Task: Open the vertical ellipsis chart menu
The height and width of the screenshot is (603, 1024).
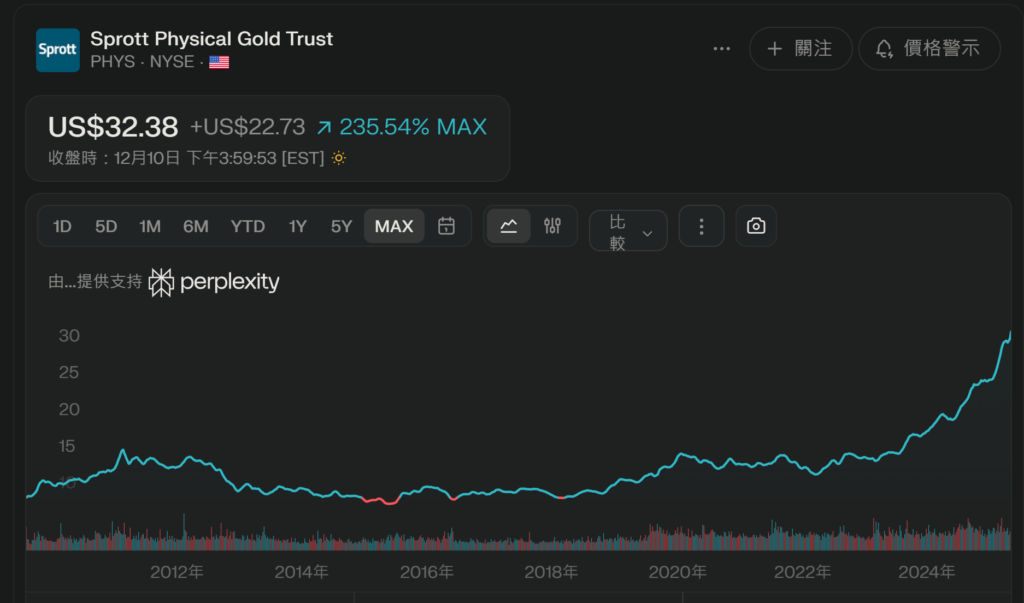Action: point(701,227)
